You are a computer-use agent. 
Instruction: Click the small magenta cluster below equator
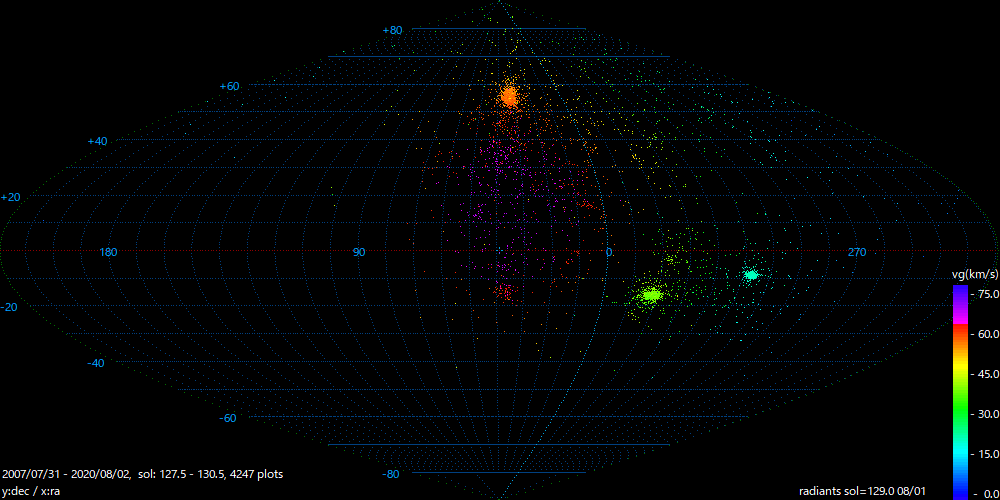(503, 291)
